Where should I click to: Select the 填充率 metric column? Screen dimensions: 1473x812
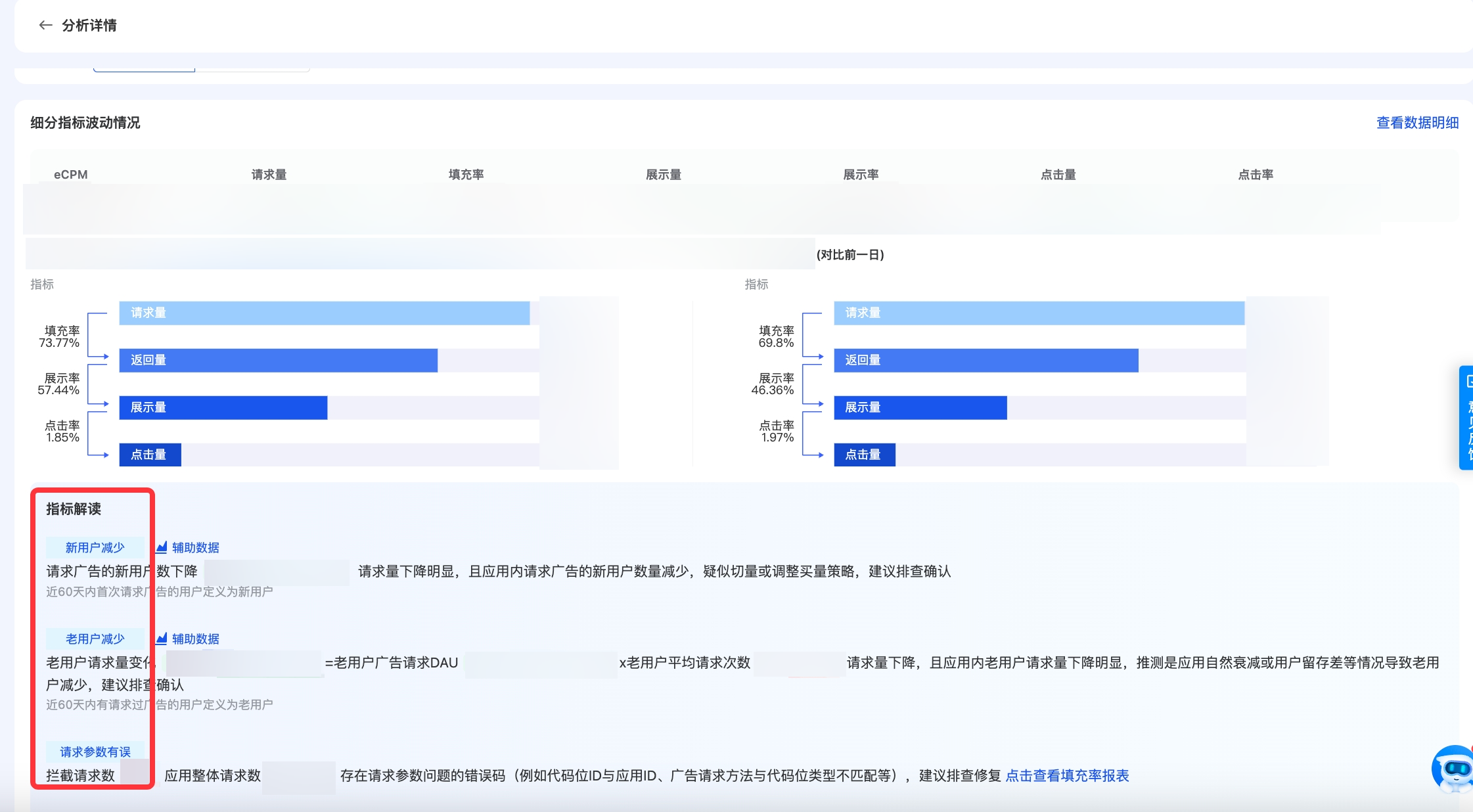tap(466, 175)
